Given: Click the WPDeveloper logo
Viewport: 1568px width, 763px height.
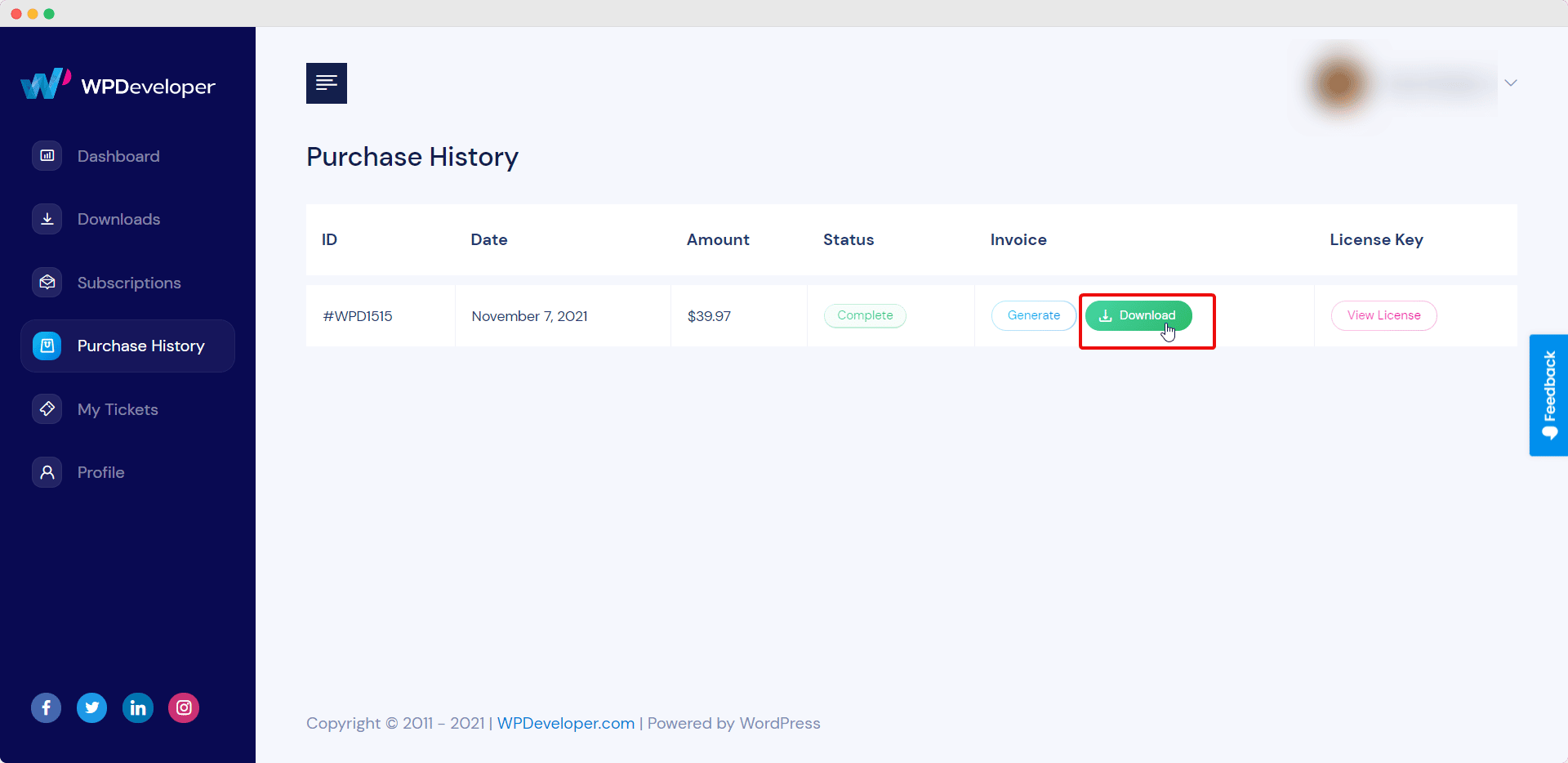Looking at the screenshot, I should [118, 83].
